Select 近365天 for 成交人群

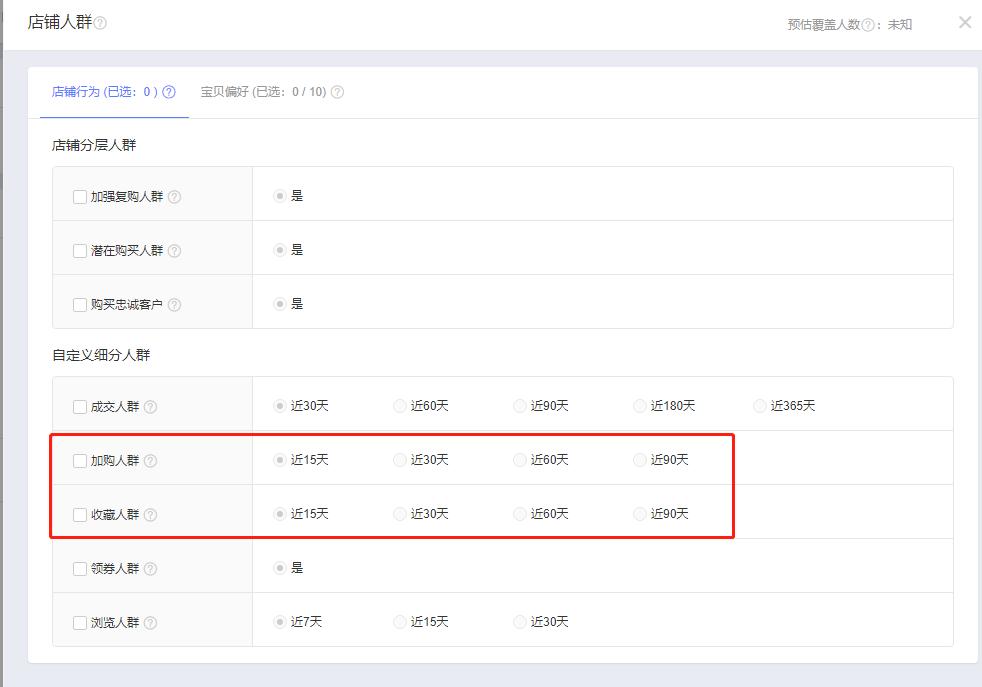coord(761,406)
